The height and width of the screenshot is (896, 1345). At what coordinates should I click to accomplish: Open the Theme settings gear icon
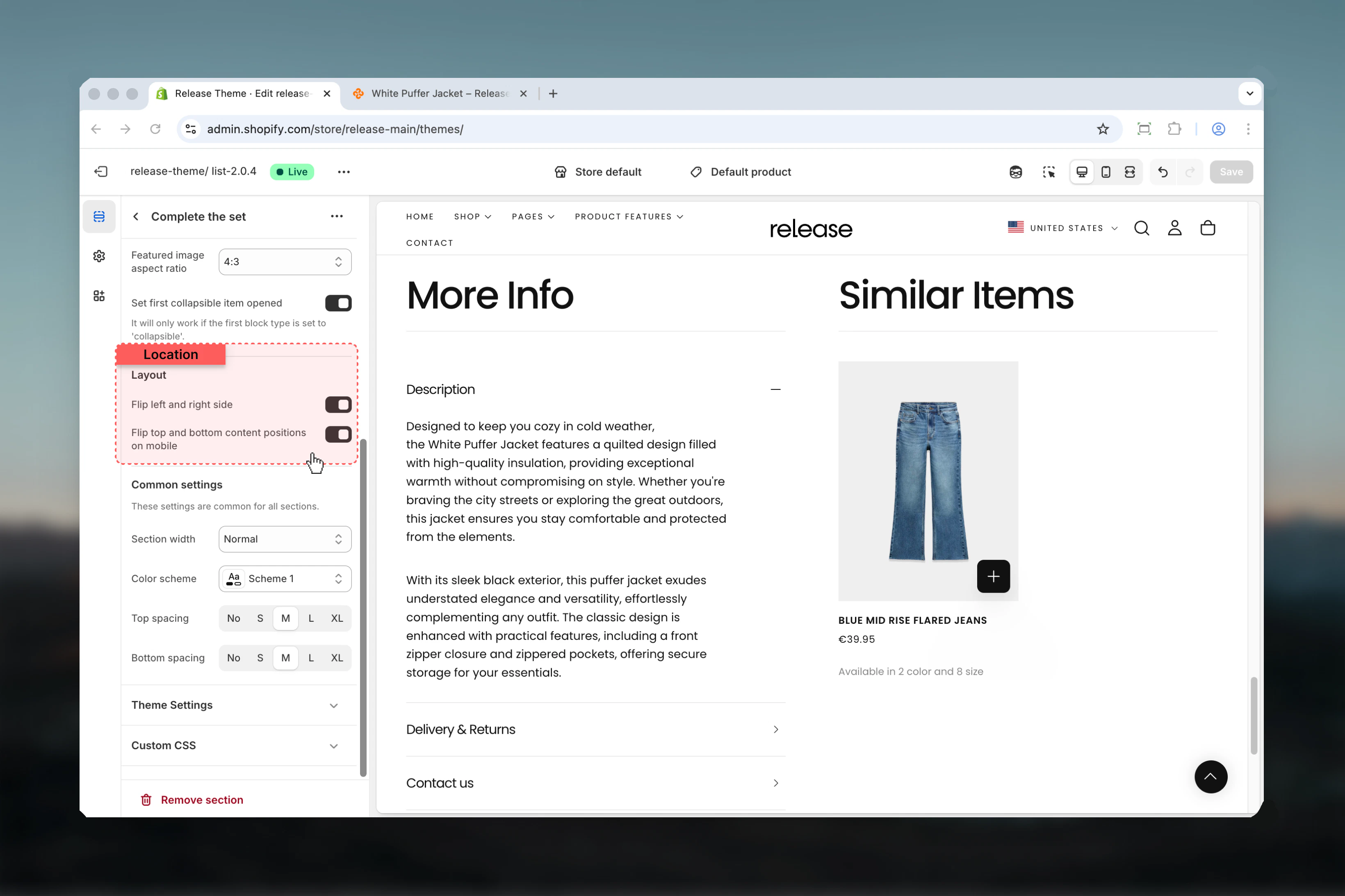point(99,256)
